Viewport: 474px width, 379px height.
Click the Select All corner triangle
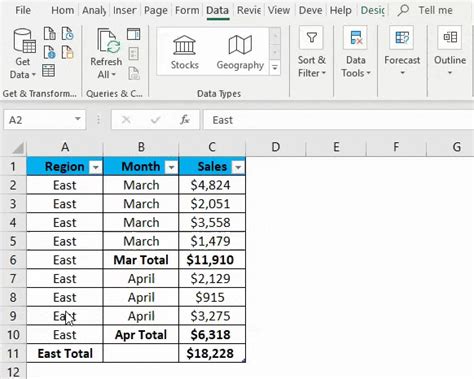click(18, 148)
